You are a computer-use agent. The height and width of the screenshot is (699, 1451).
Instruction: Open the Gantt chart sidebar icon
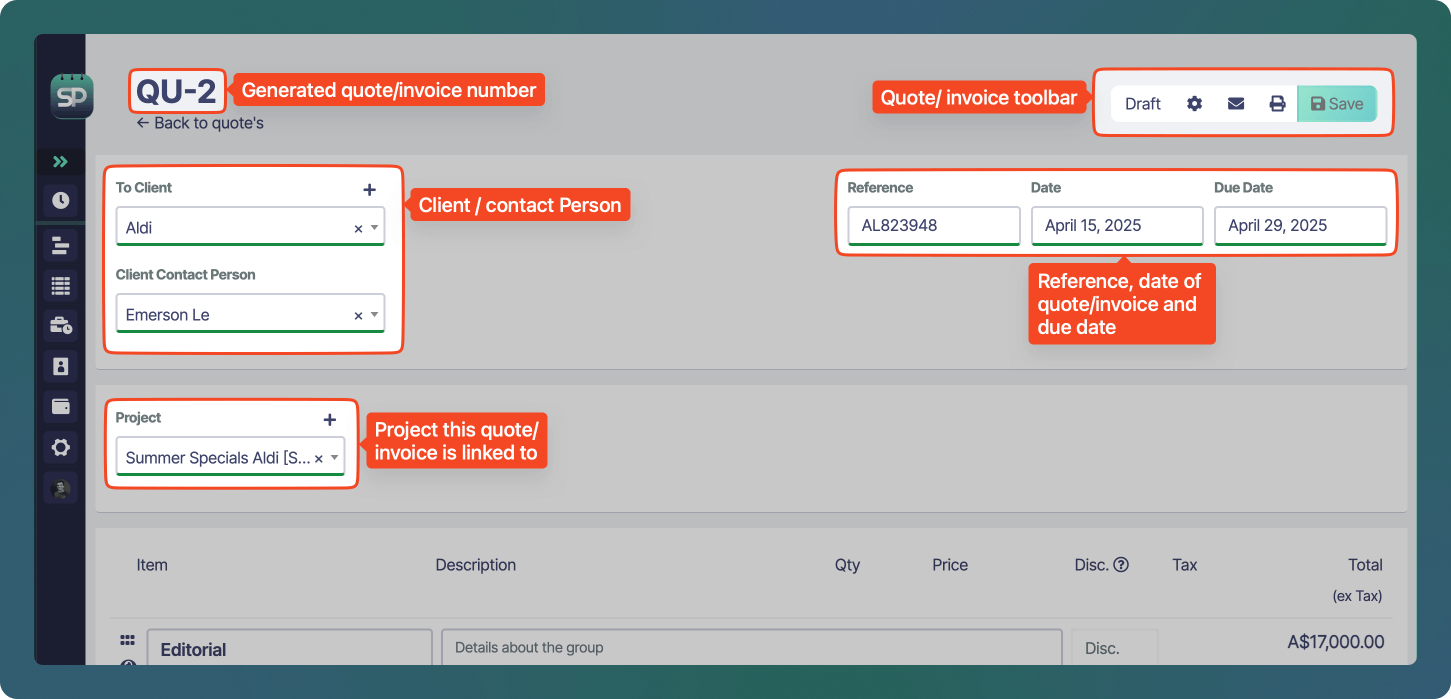click(61, 245)
